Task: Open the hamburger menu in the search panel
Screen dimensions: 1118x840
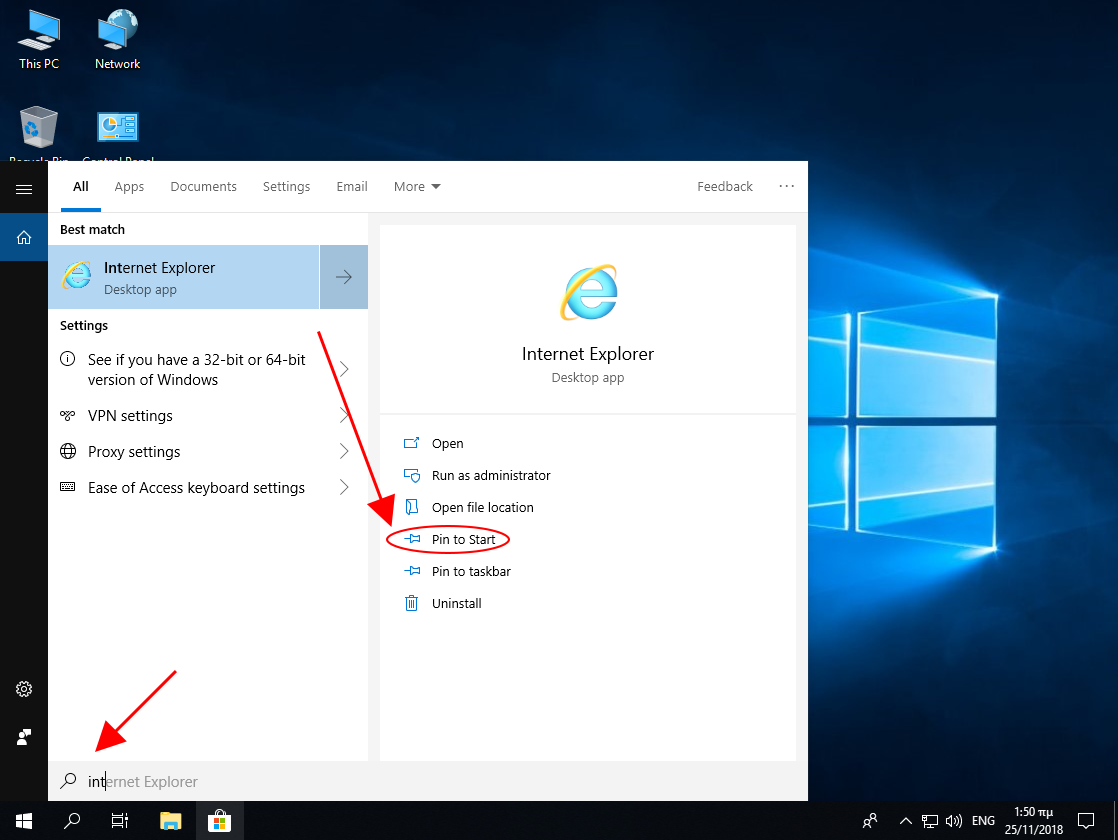Action: (24, 189)
